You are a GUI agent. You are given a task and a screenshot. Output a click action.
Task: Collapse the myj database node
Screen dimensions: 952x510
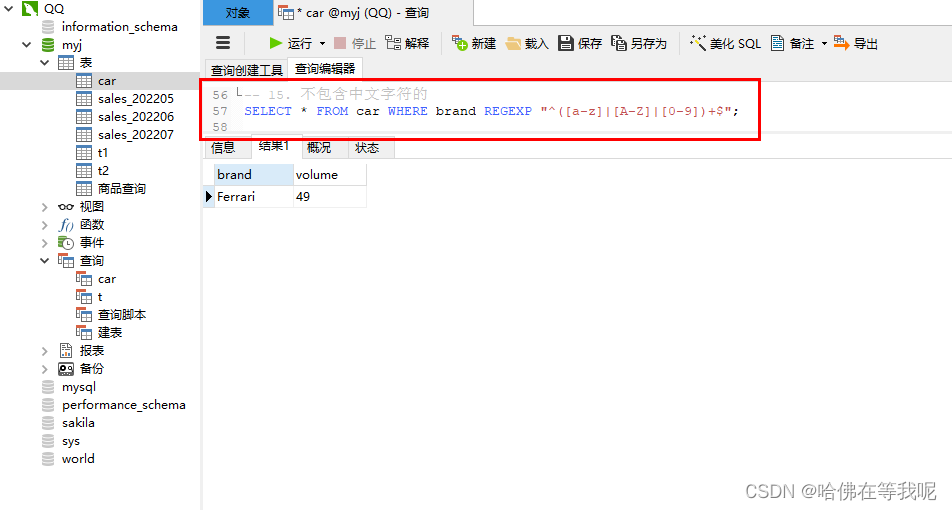tap(27, 45)
